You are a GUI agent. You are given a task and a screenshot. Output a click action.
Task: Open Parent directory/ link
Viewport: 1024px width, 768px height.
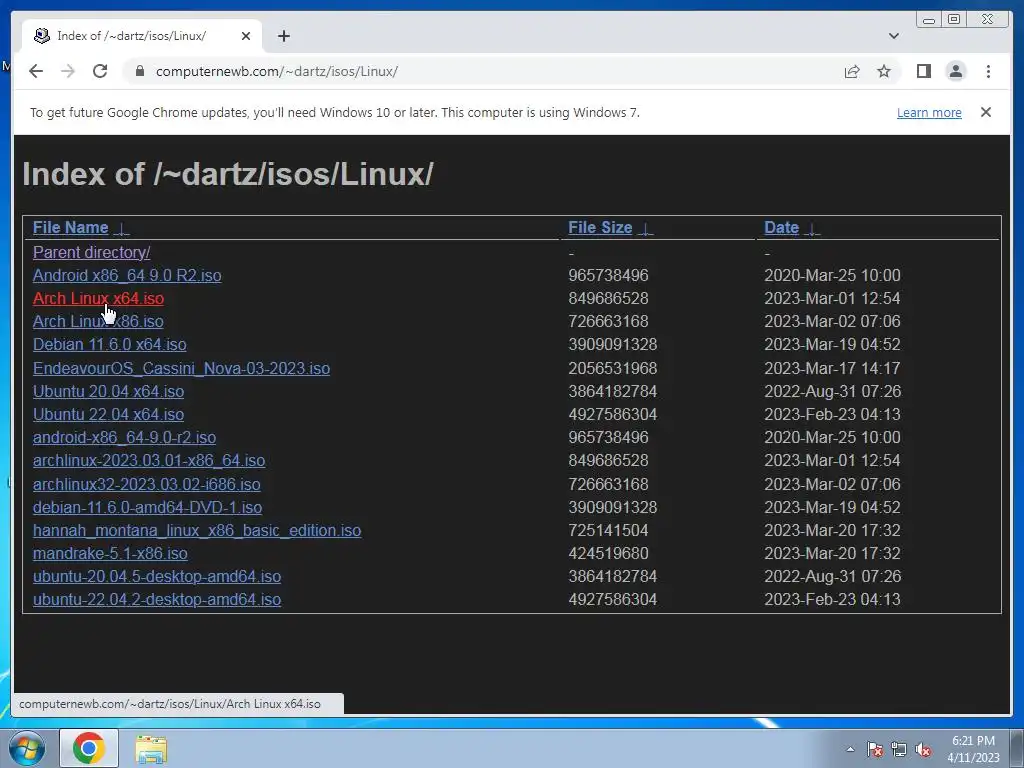(91, 252)
